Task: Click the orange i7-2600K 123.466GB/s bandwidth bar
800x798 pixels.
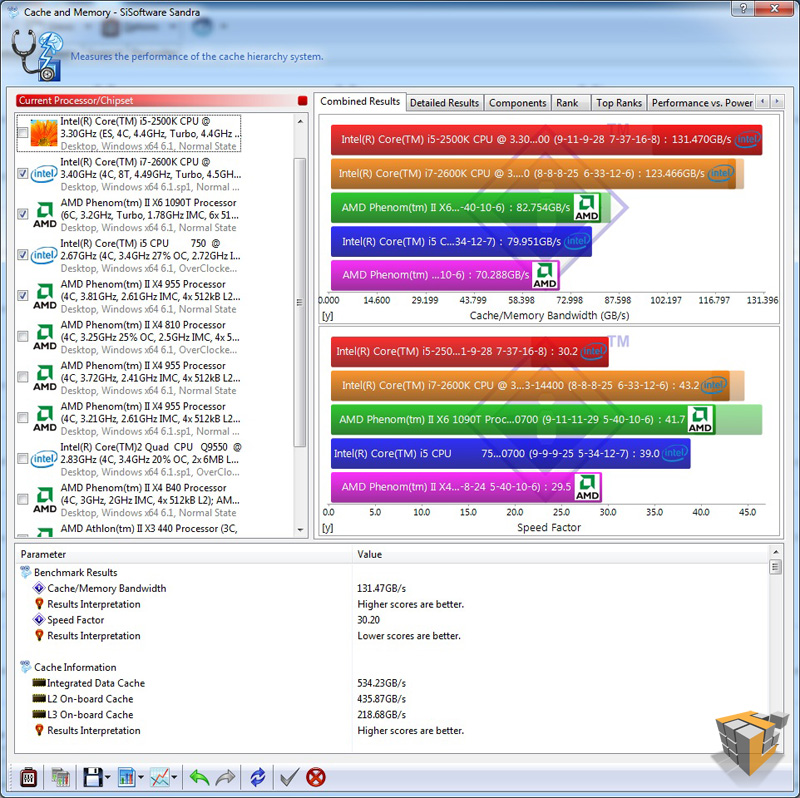Action: tap(533, 173)
